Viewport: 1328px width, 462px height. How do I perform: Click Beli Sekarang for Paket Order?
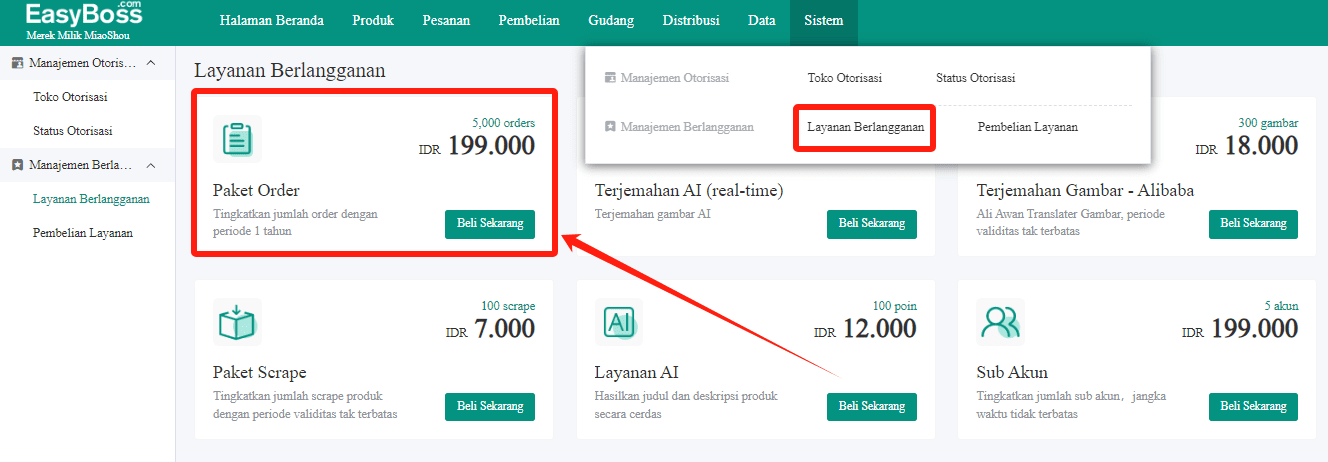490,224
